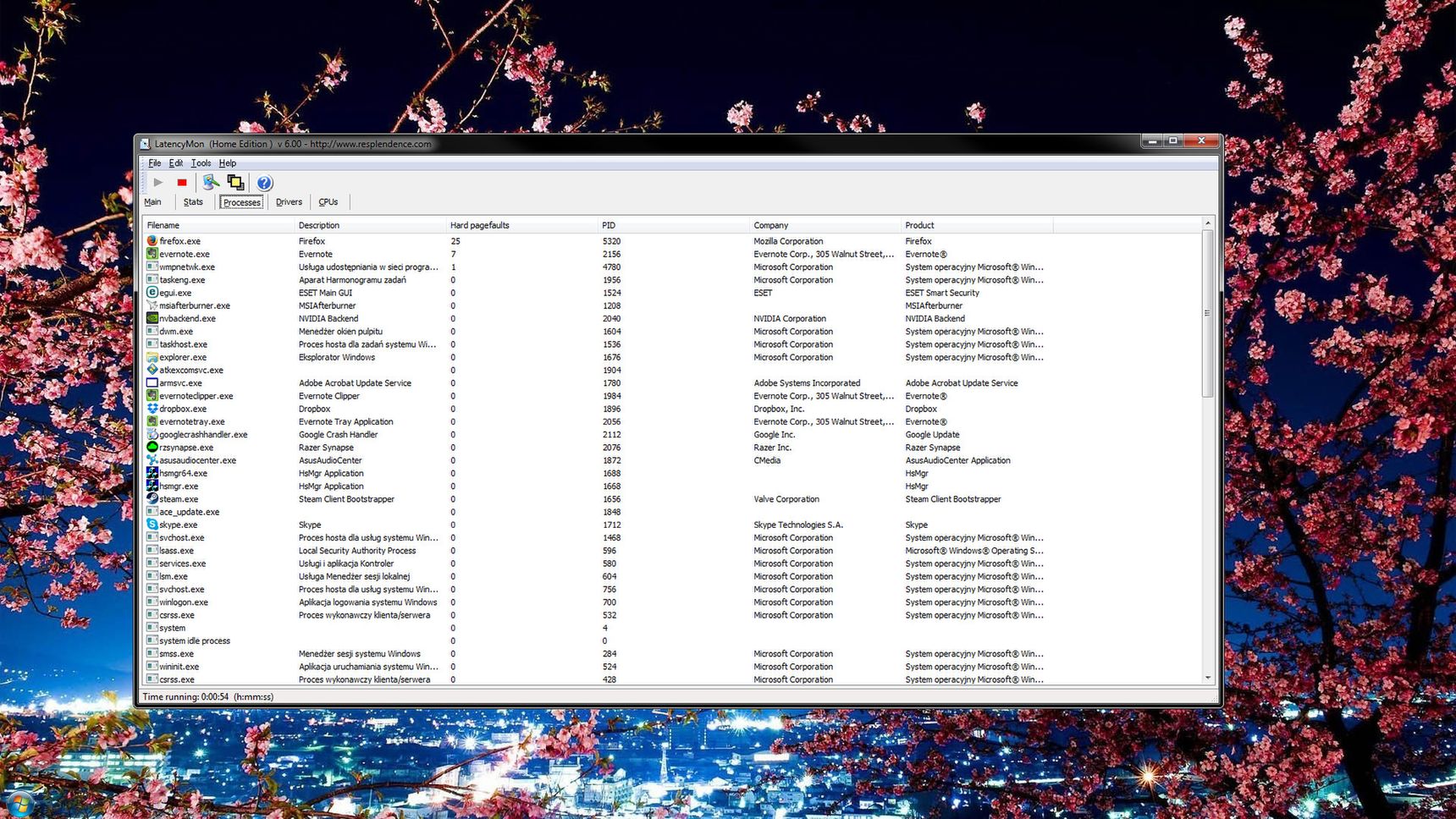Click the process list scrollbar up arrow
The height and width of the screenshot is (819, 1456).
[1208, 223]
